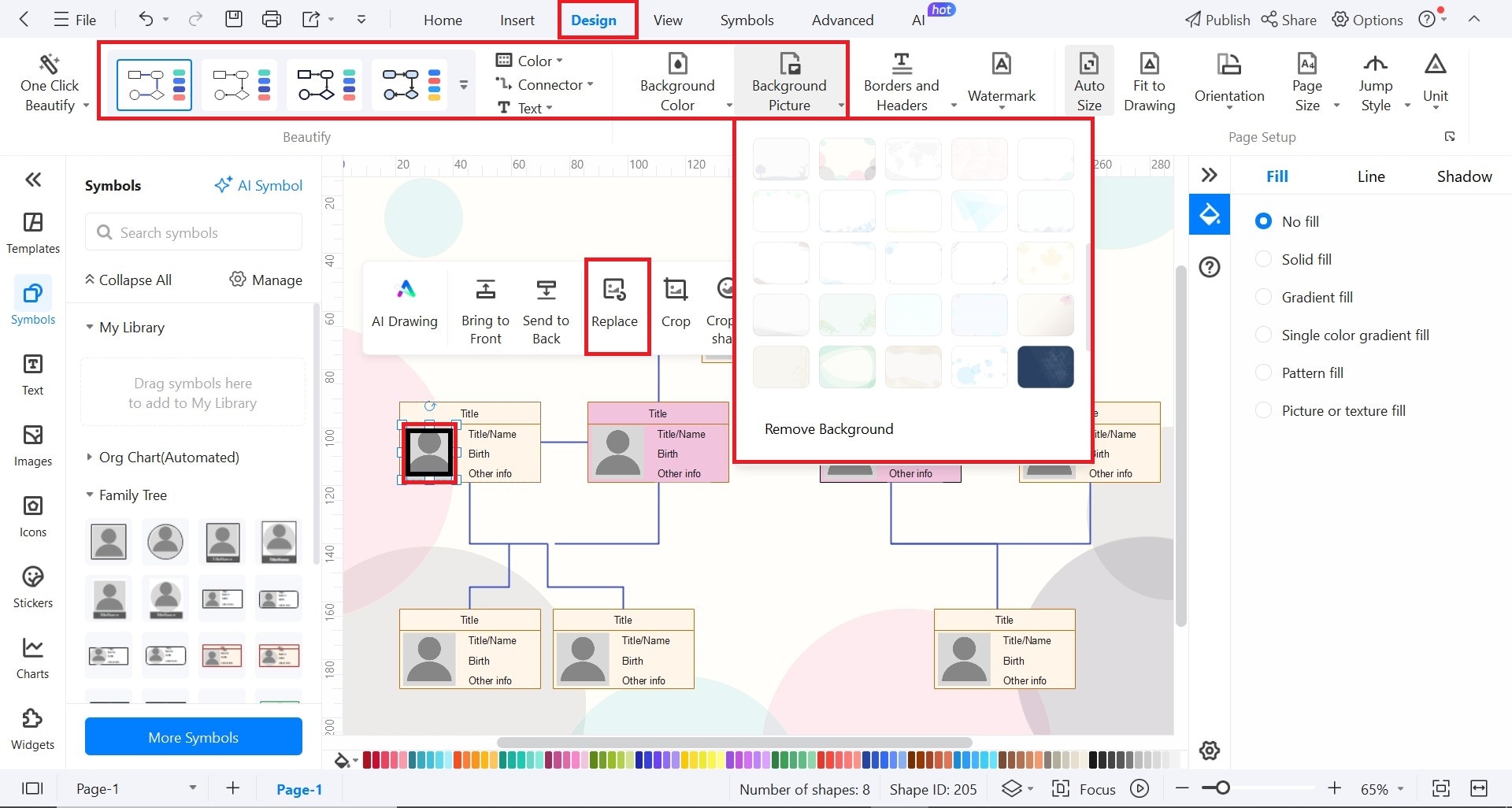This screenshot has width=1512, height=808.
Task: Switch to the Symbols ribbon tab
Action: pos(747,20)
